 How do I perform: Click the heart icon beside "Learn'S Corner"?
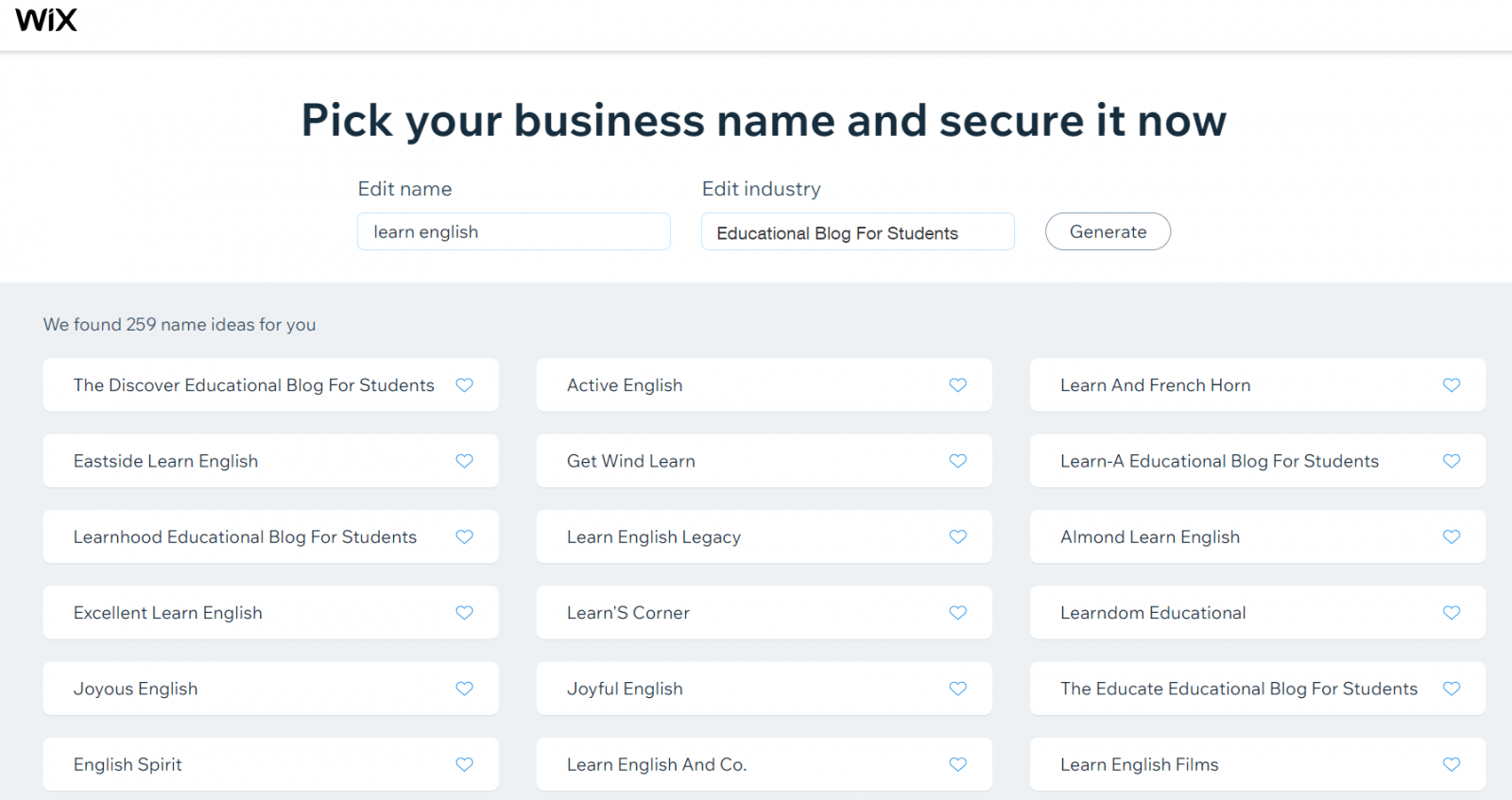[x=957, y=612]
